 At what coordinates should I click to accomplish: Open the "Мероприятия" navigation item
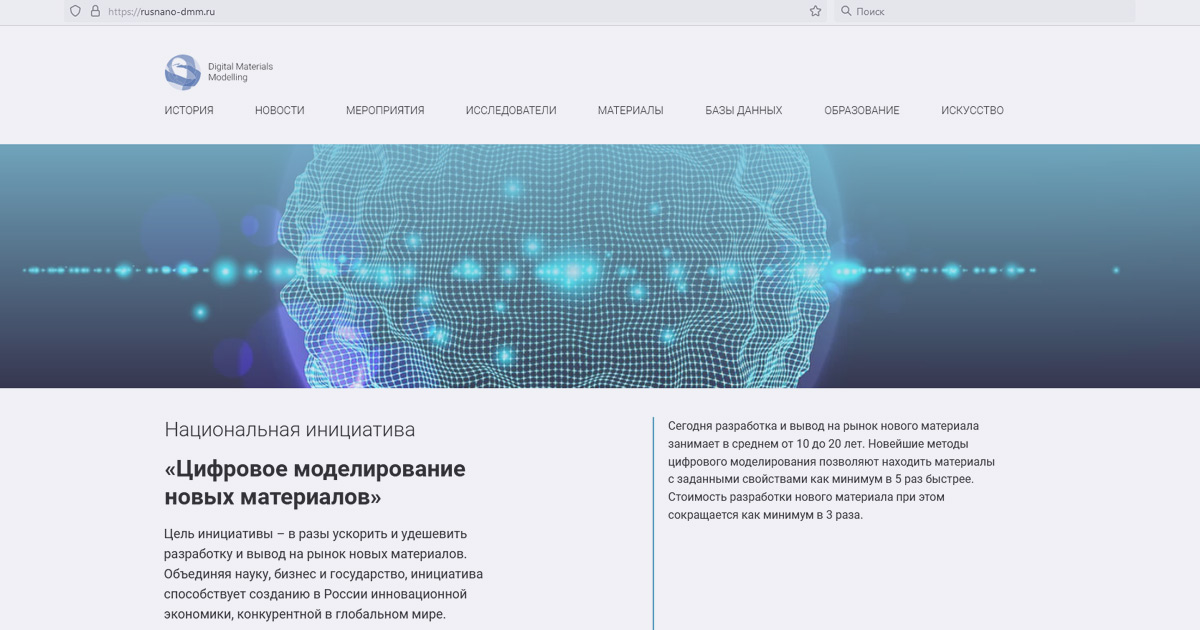(385, 111)
